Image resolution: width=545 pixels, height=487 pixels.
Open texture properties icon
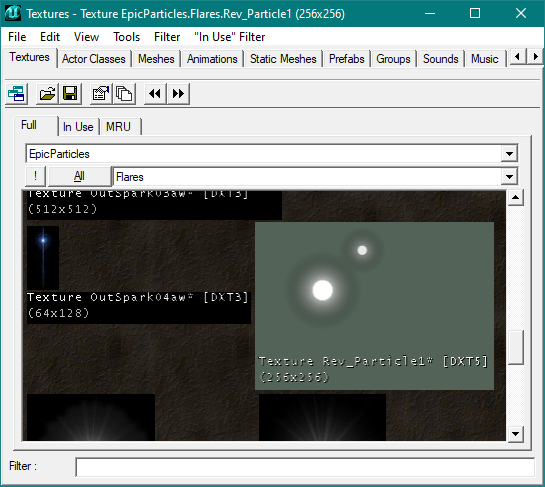[x=101, y=94]
